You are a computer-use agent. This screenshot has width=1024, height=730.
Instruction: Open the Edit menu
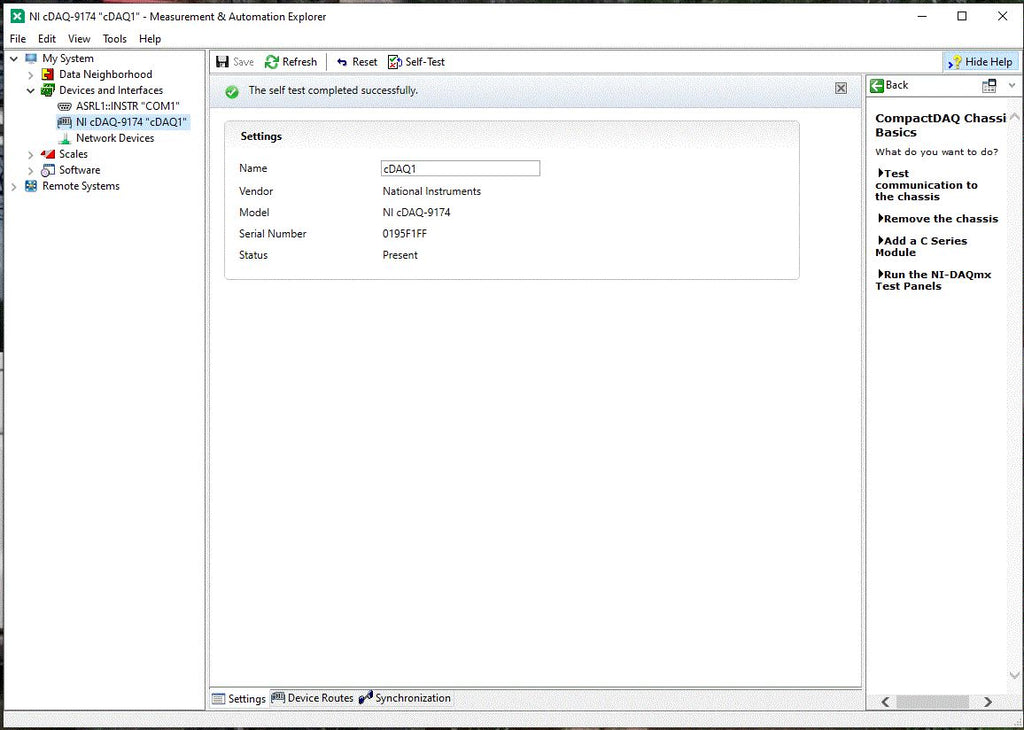[x=46, y=39]
